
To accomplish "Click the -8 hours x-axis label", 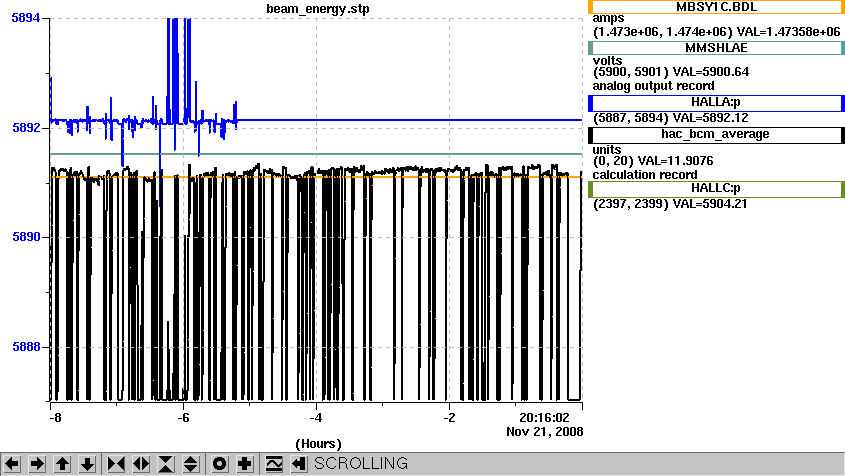I will [x=56, y=418].
